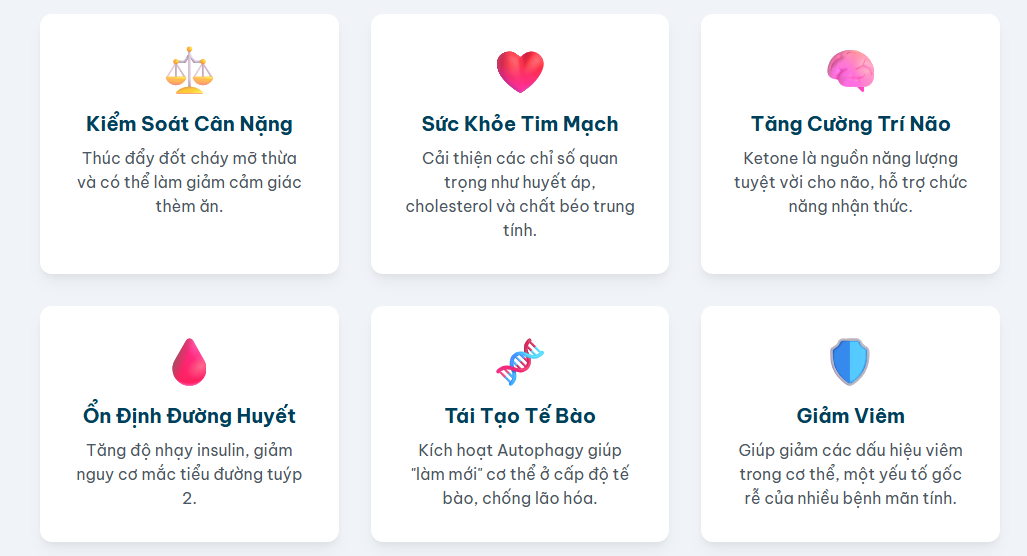Image resolution: width=1027 pixels, height=556 pixels.
Task: Click the Tái Tạo Tế Bào title
Action: click(520, 416)
